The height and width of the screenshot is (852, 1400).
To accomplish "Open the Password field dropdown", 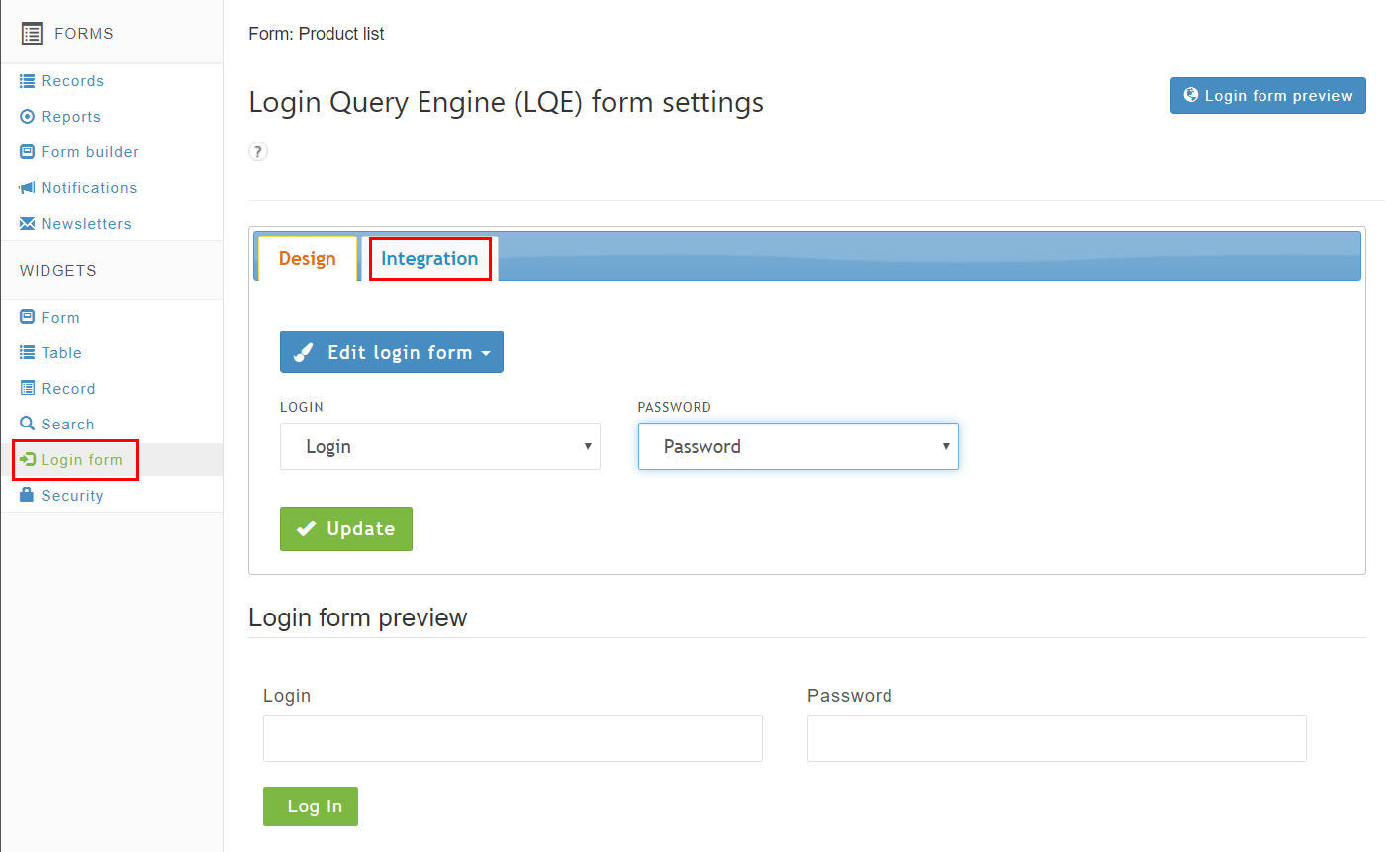I will click(798, 446).
